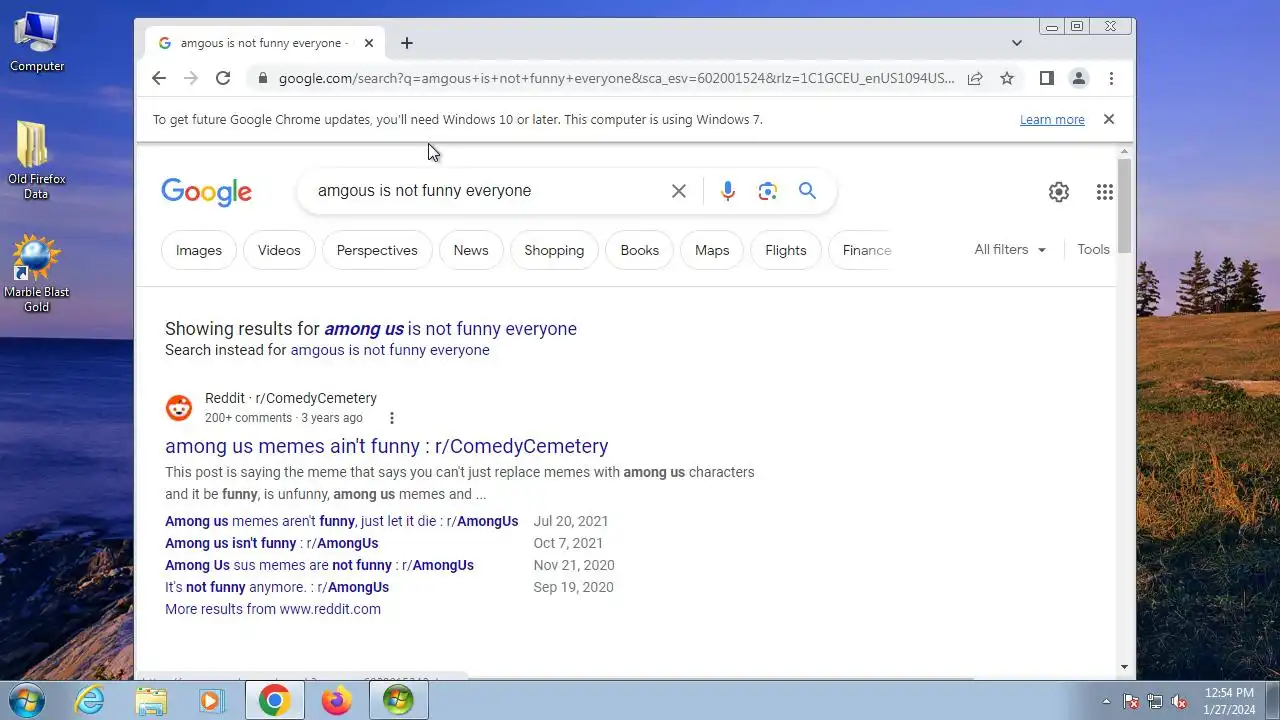Screen dimensions: 1280x720
Task: Open 'Among us memes aren't funny' sublink
Action: click(x=342, y=521)
